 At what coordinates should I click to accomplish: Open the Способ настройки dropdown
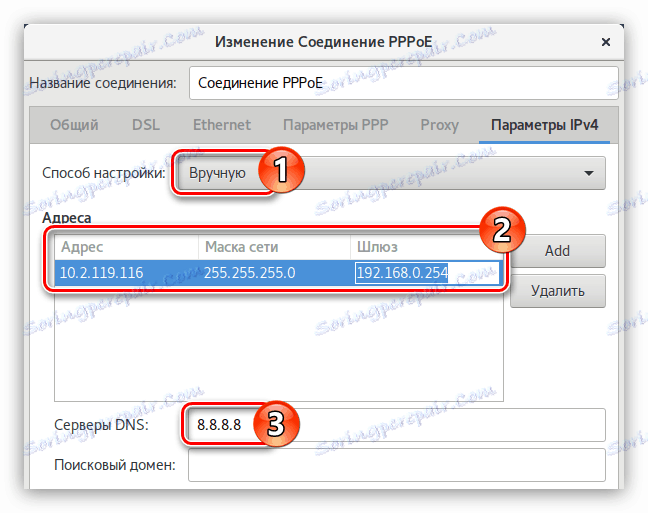click(391, 173)
